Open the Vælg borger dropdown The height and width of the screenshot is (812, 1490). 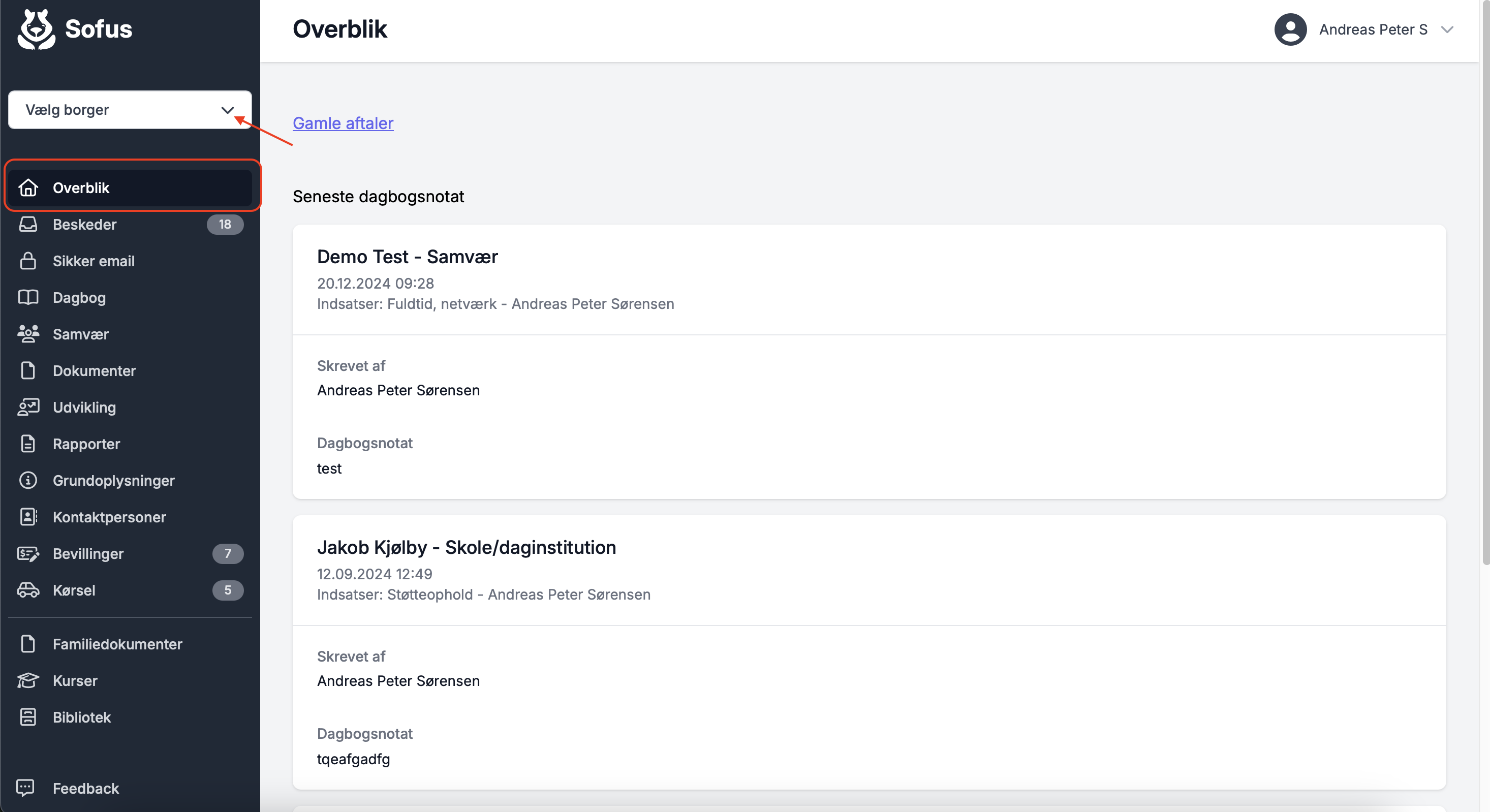130,110
